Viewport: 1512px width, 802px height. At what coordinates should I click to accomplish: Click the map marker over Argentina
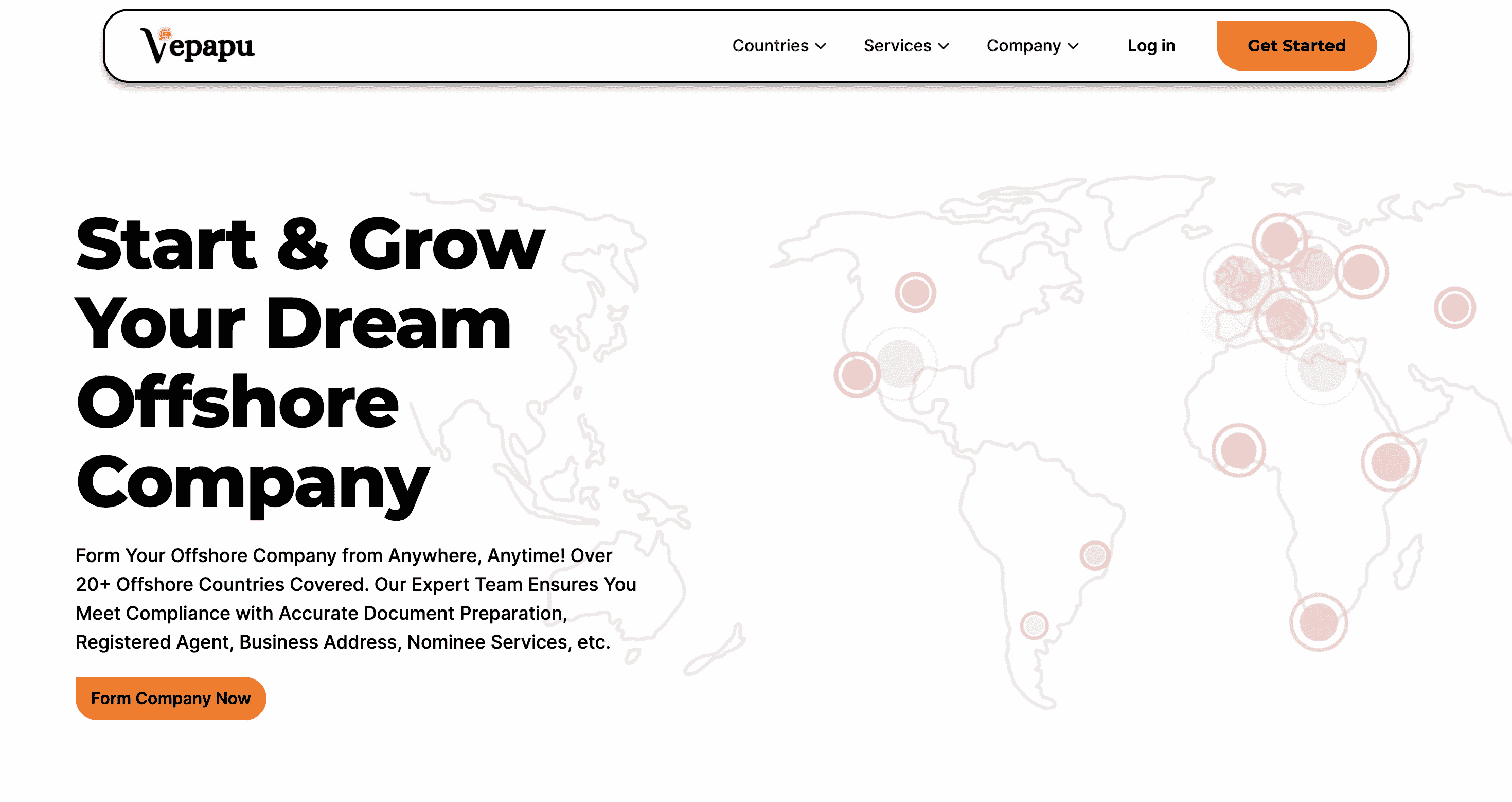point(1034,625)
